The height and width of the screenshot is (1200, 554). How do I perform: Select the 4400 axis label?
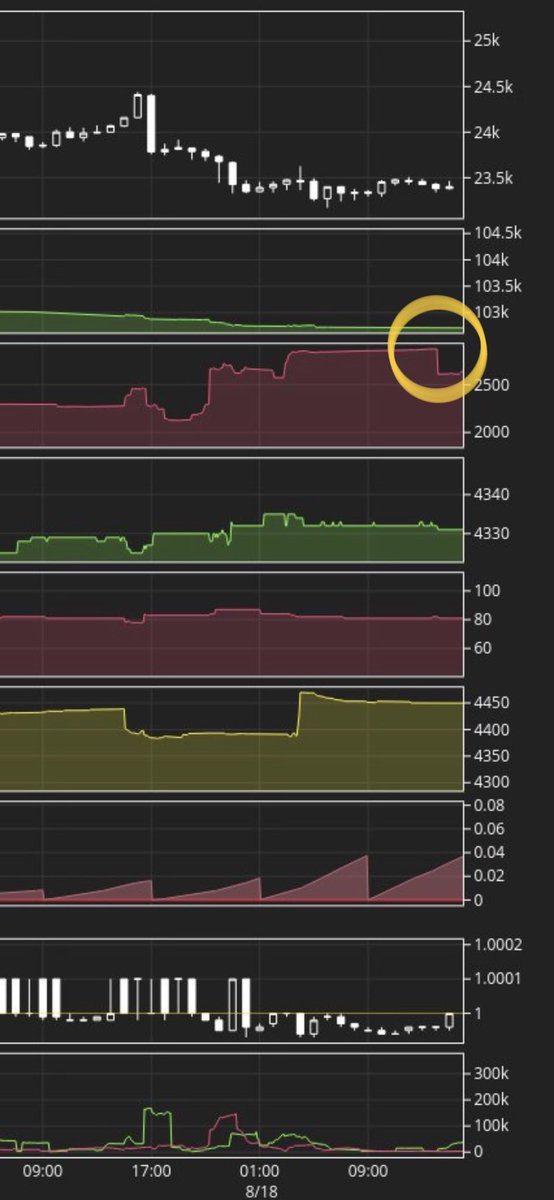point(491,730)
